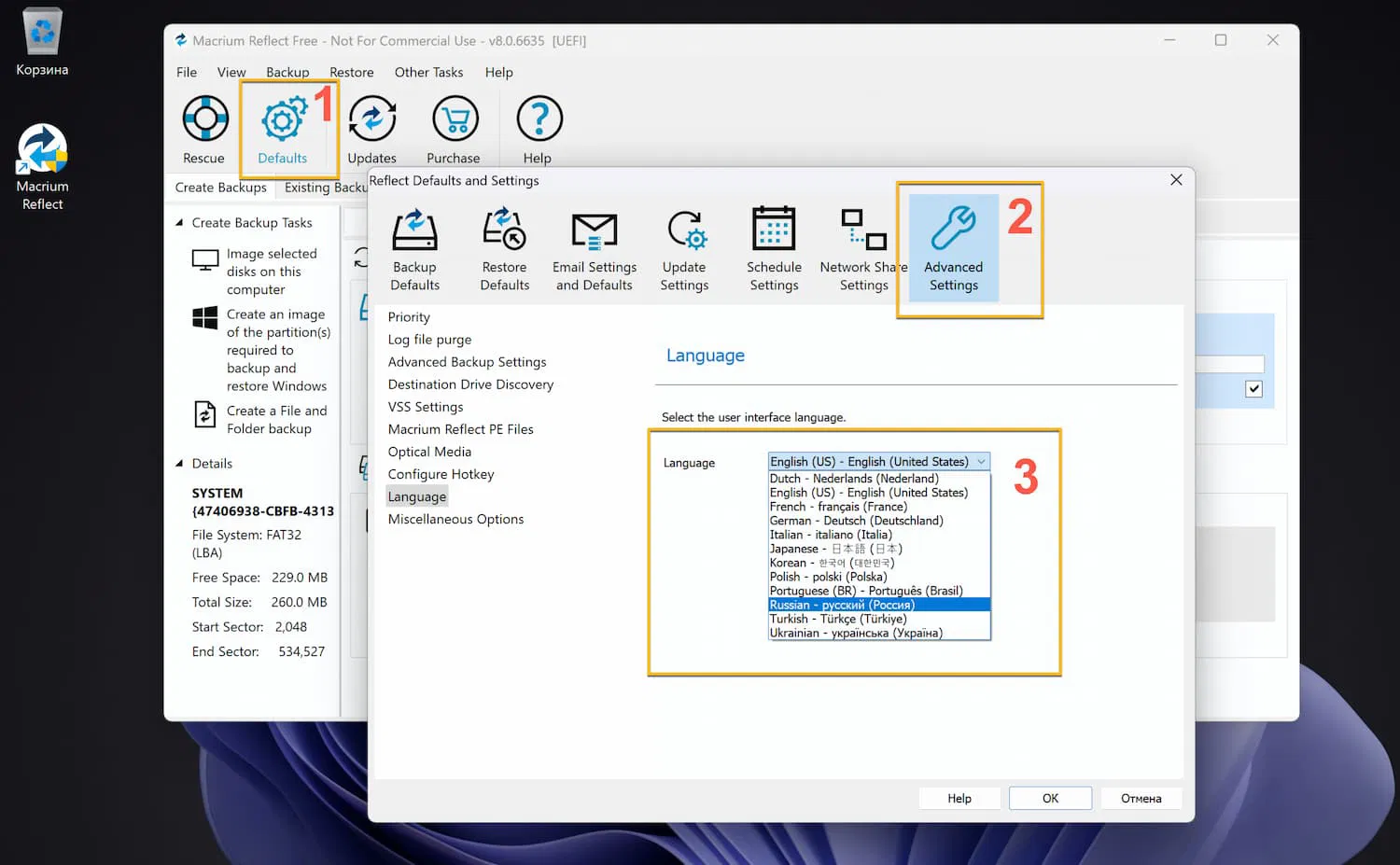Choose Japanese language option
The image size is (1400, 865).
click(878, 549)
